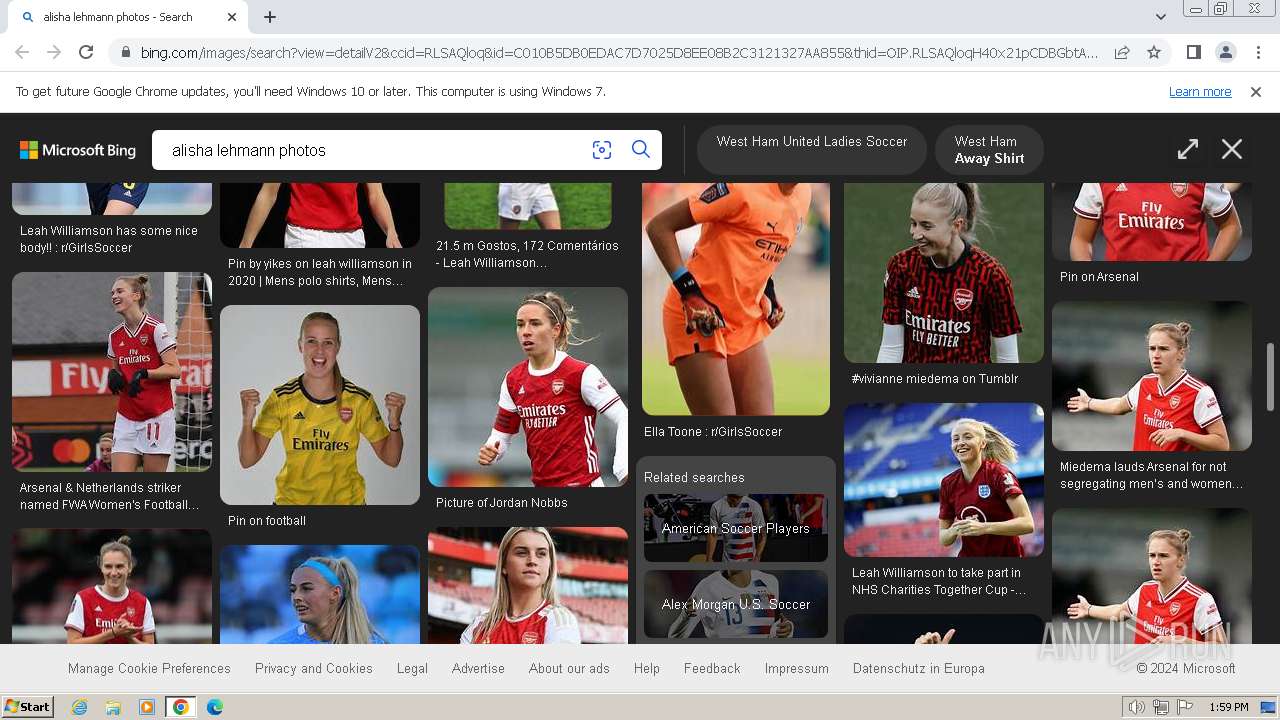Click 'Pin on Arsenal' caption
The width and height of the screenshot is (1280, 720).
pos(1099,277)
